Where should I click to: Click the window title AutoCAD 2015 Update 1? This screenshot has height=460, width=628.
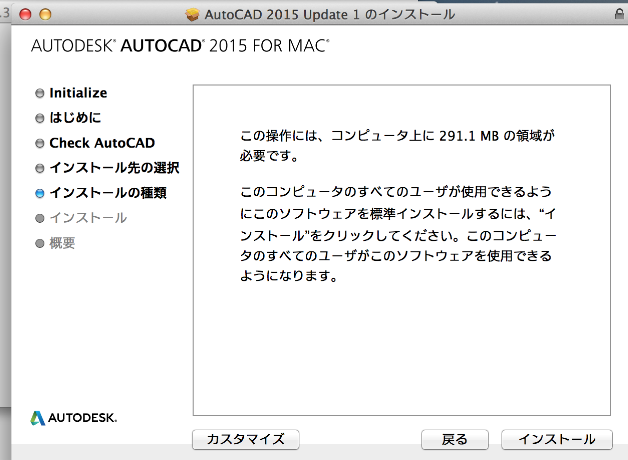coord(330,15)
